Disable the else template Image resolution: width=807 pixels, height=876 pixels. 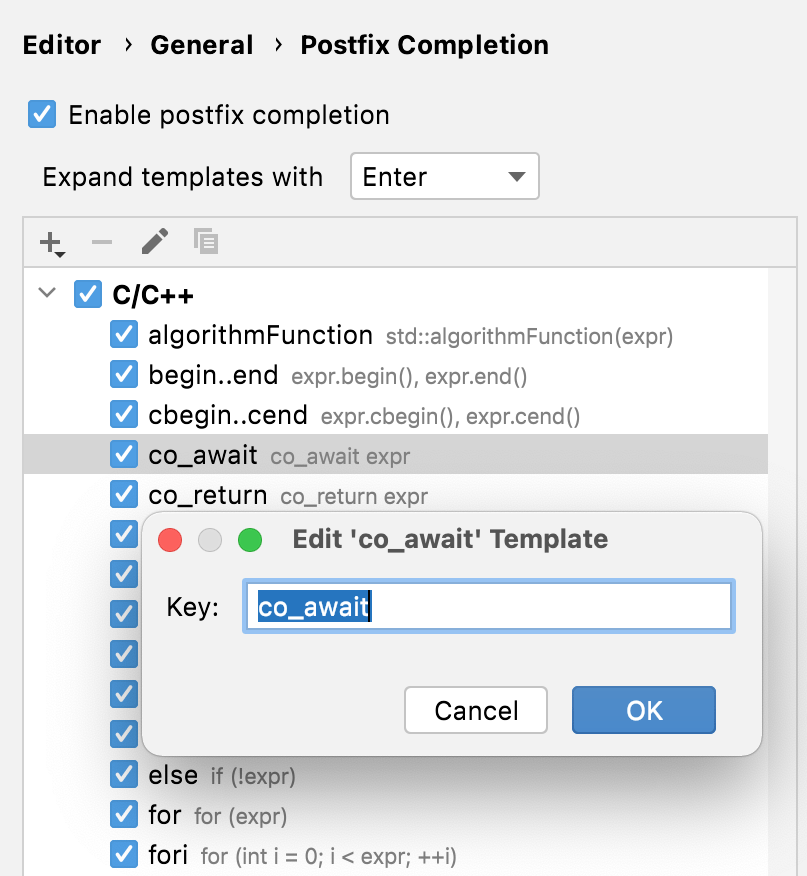click(x=124, y=775)
